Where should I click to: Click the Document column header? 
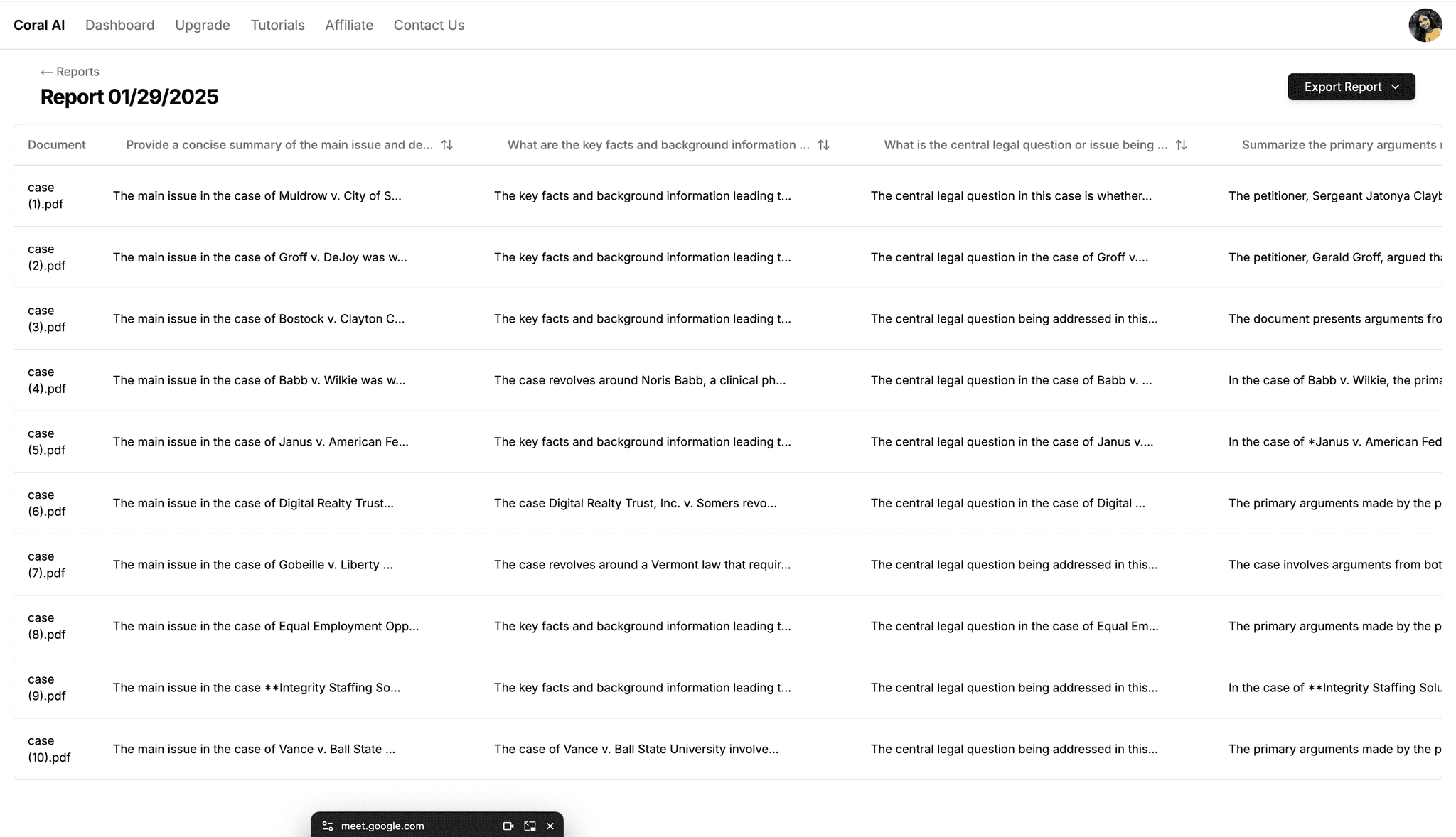click(x=56, y=145)
